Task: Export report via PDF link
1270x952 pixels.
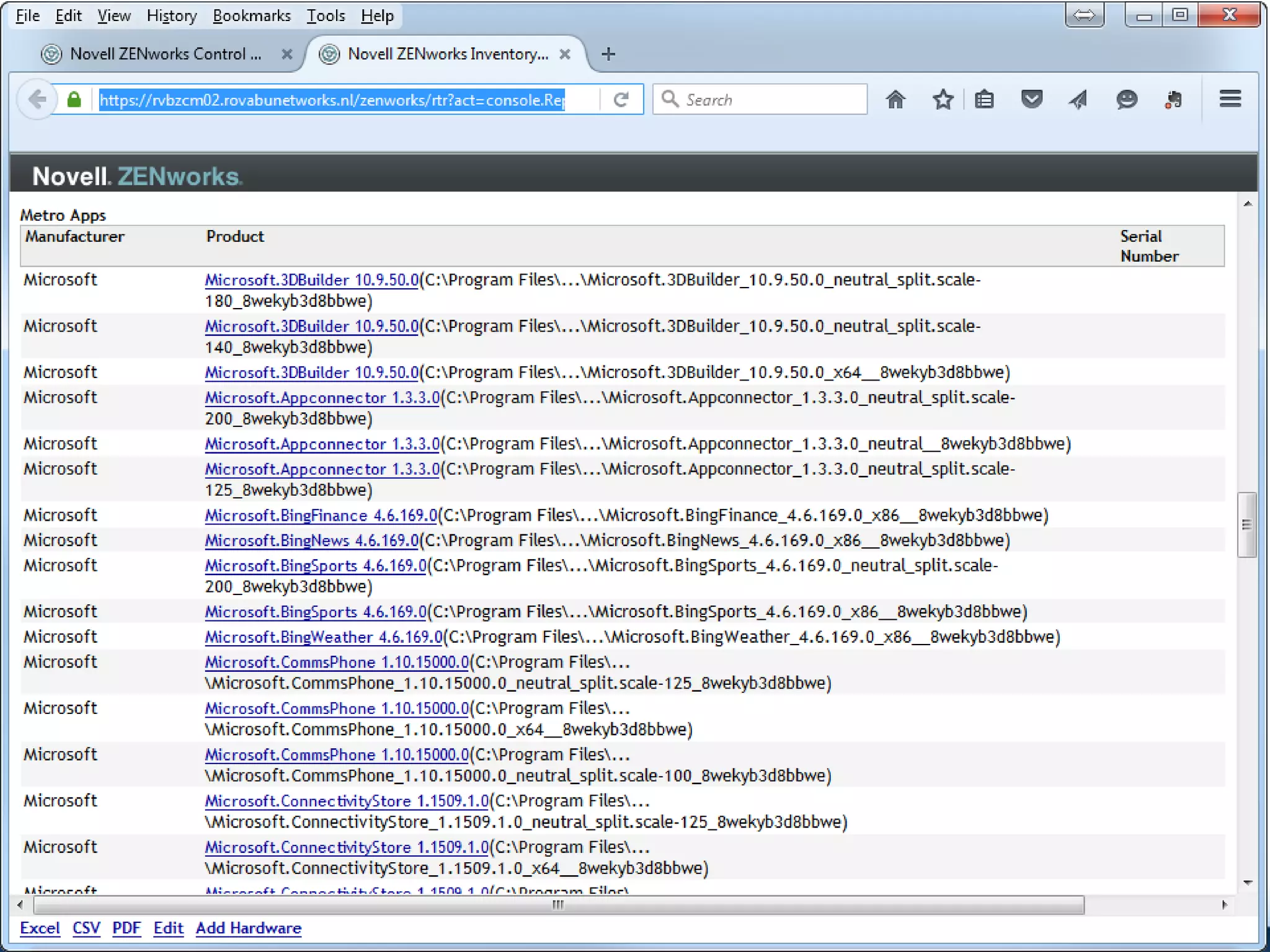Action: (x=127, y=928)
